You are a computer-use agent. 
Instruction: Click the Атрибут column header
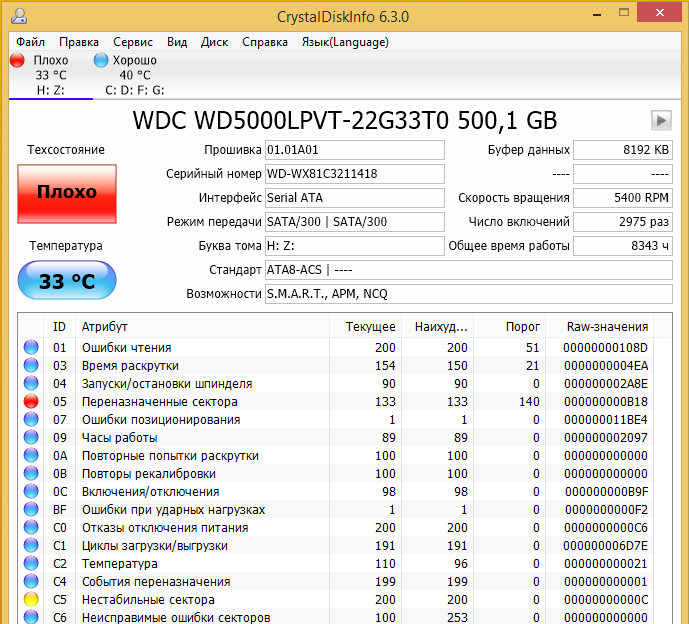pyautogui.click(x=202, y=327)
